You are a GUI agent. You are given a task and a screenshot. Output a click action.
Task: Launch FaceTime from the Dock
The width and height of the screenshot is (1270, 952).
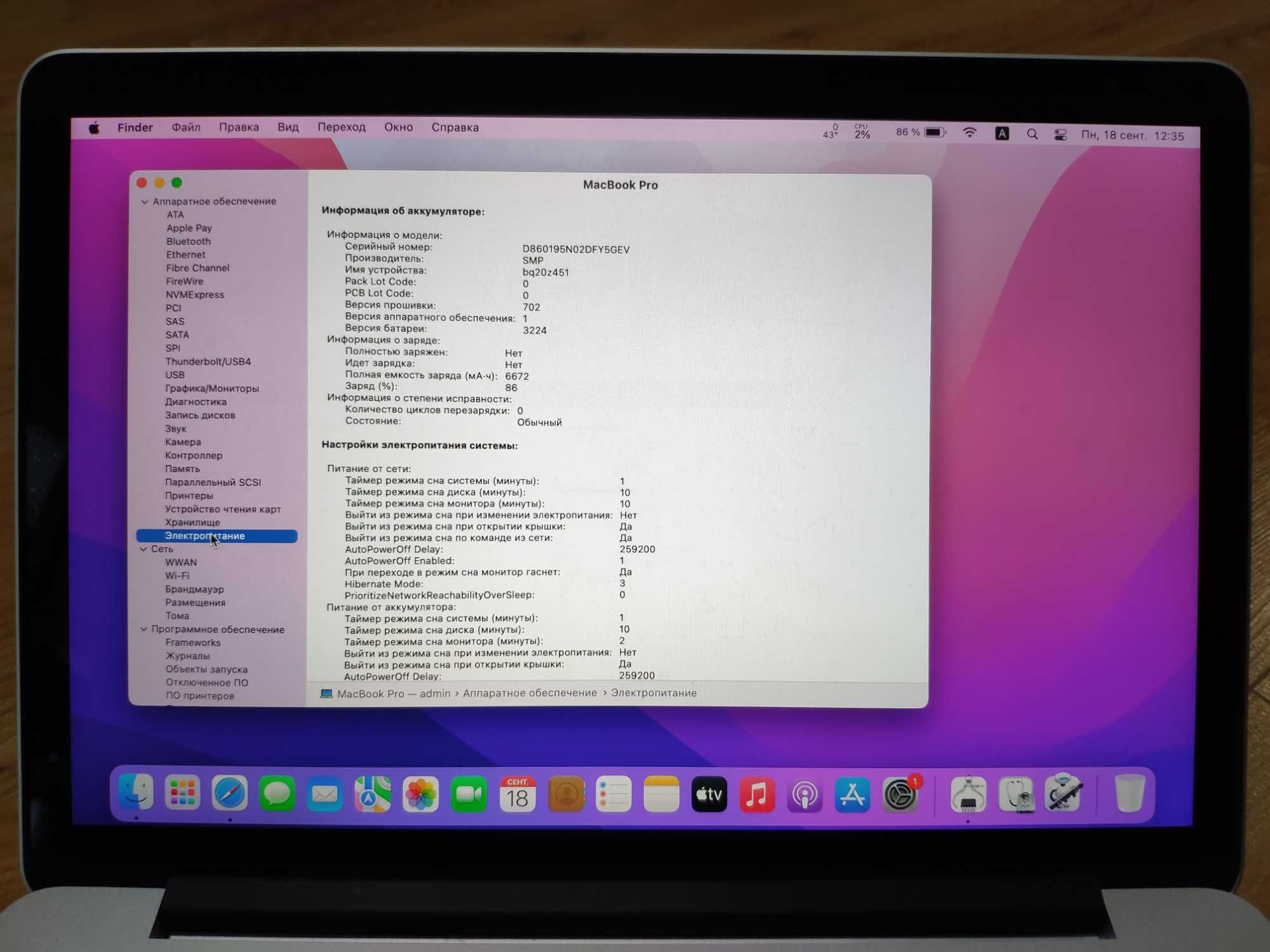click(469, 794)
